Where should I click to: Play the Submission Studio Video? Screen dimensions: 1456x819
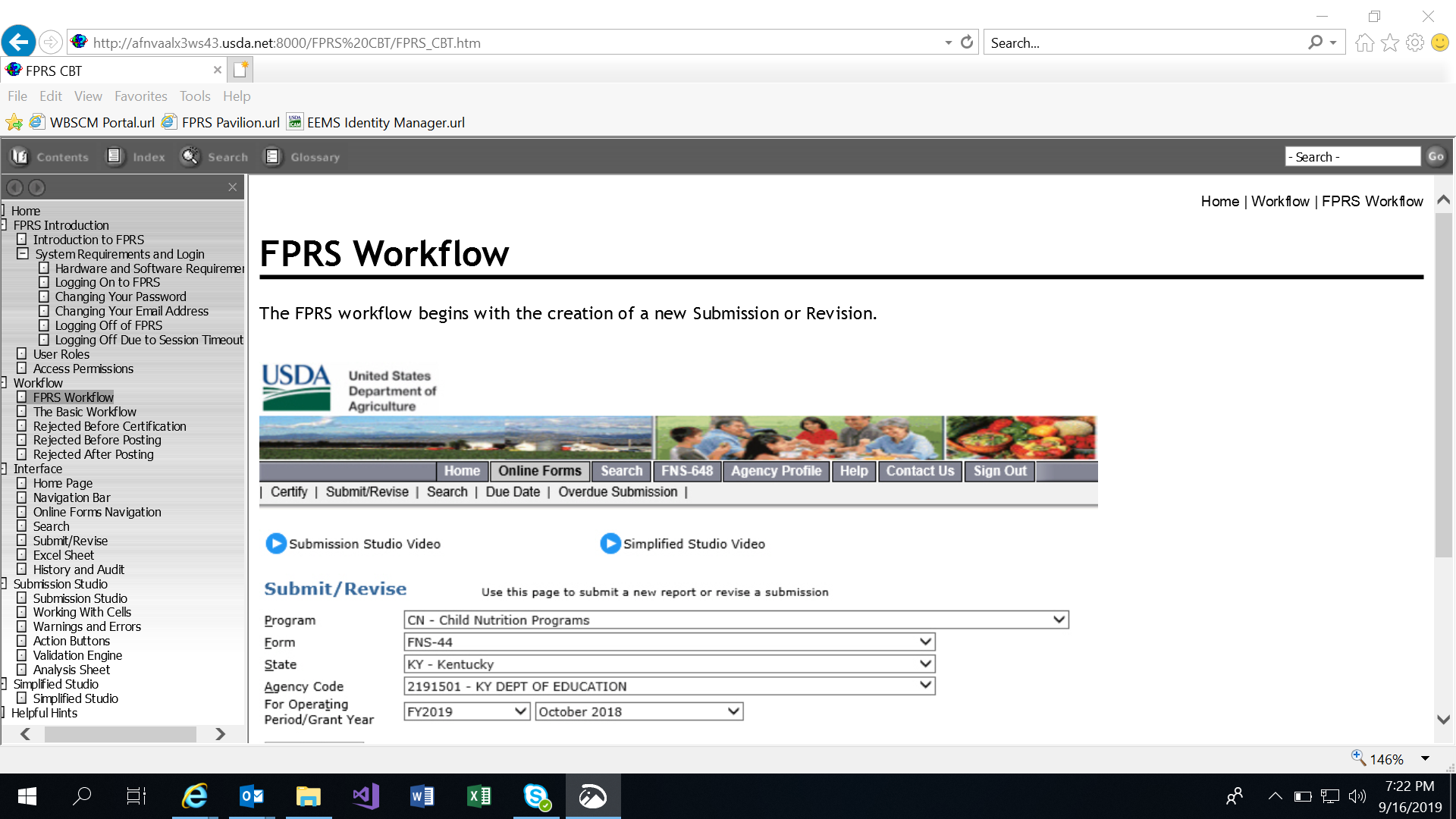coord(276,544)
